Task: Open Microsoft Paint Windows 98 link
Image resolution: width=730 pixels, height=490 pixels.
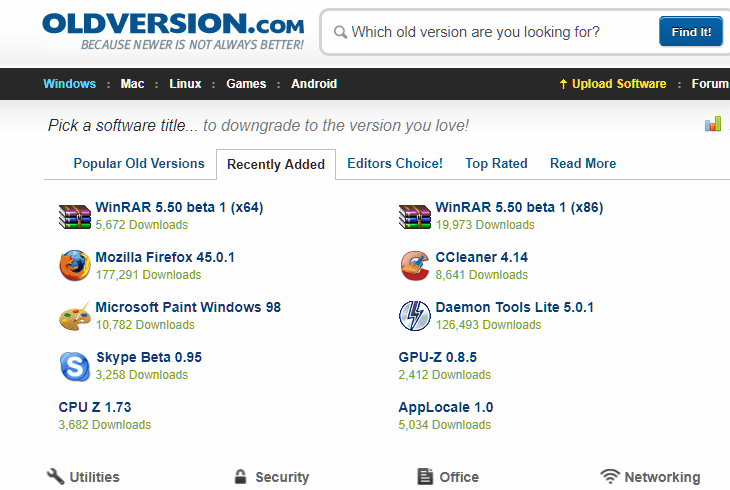Action: tap(188, 307)
